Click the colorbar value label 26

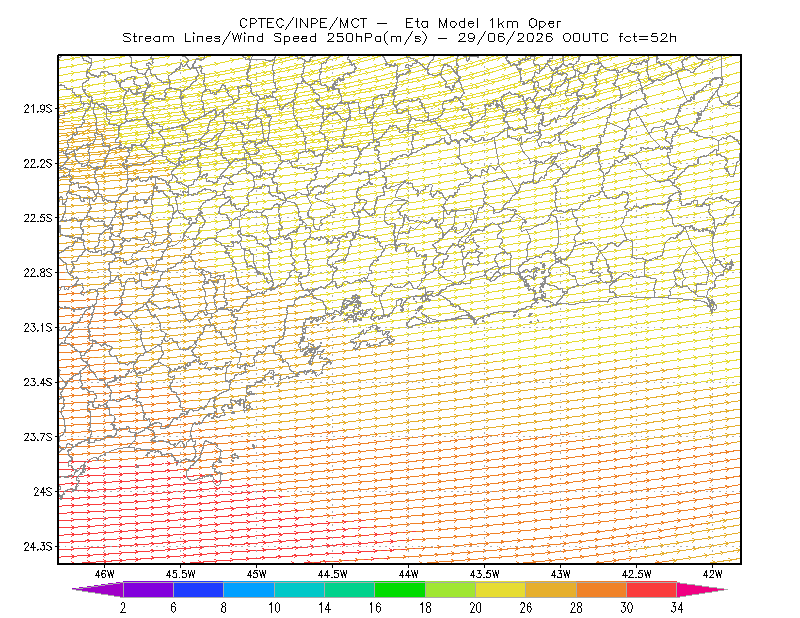pos(526,608)
